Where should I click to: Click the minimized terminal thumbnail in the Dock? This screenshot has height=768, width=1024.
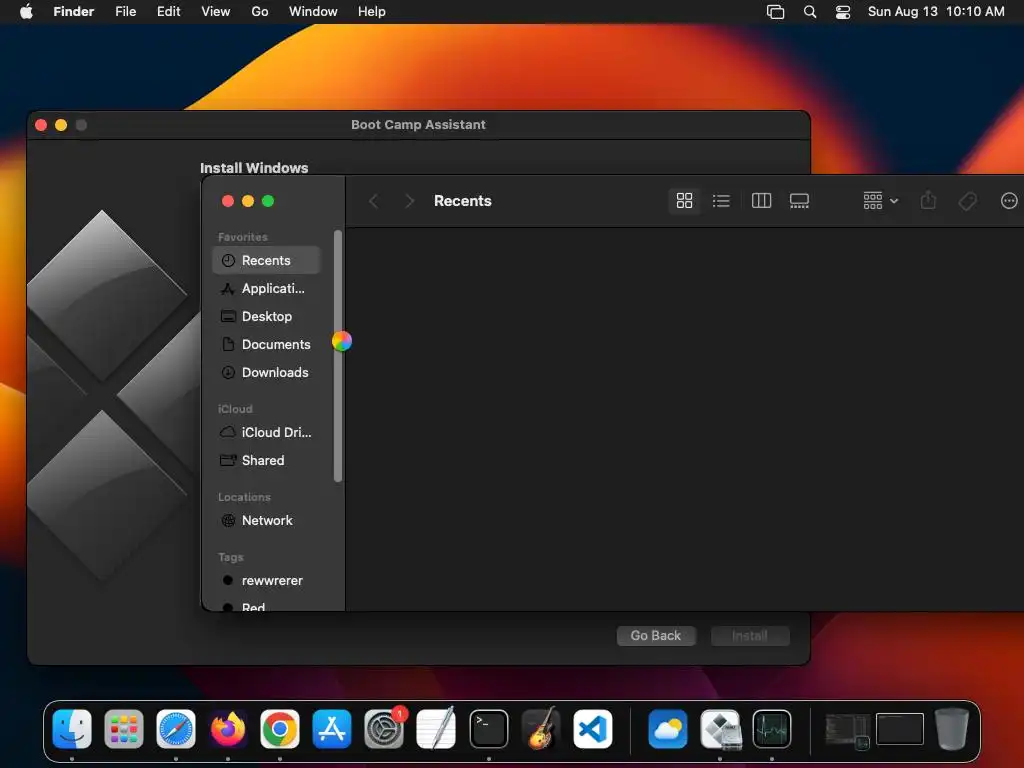(848, 730)
